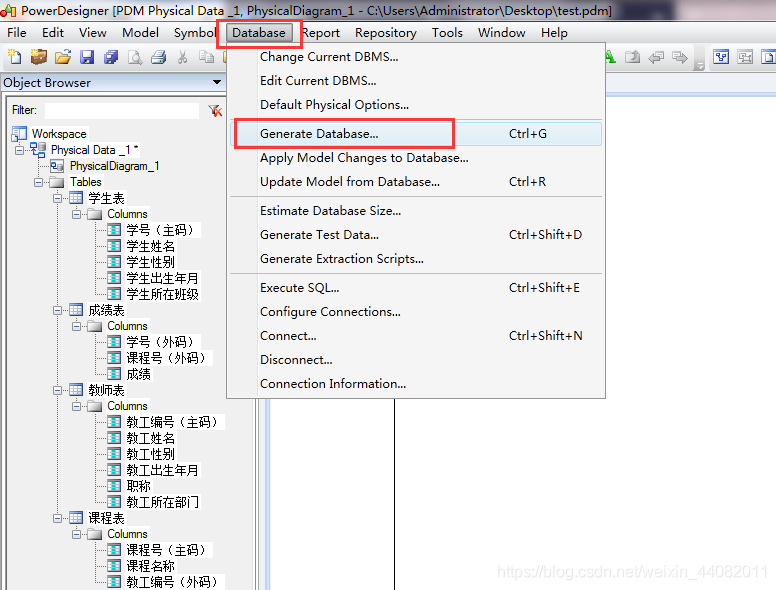Click the New Project briefcase icon
This screenshot has height=590, width=776.
click(39, 57)
